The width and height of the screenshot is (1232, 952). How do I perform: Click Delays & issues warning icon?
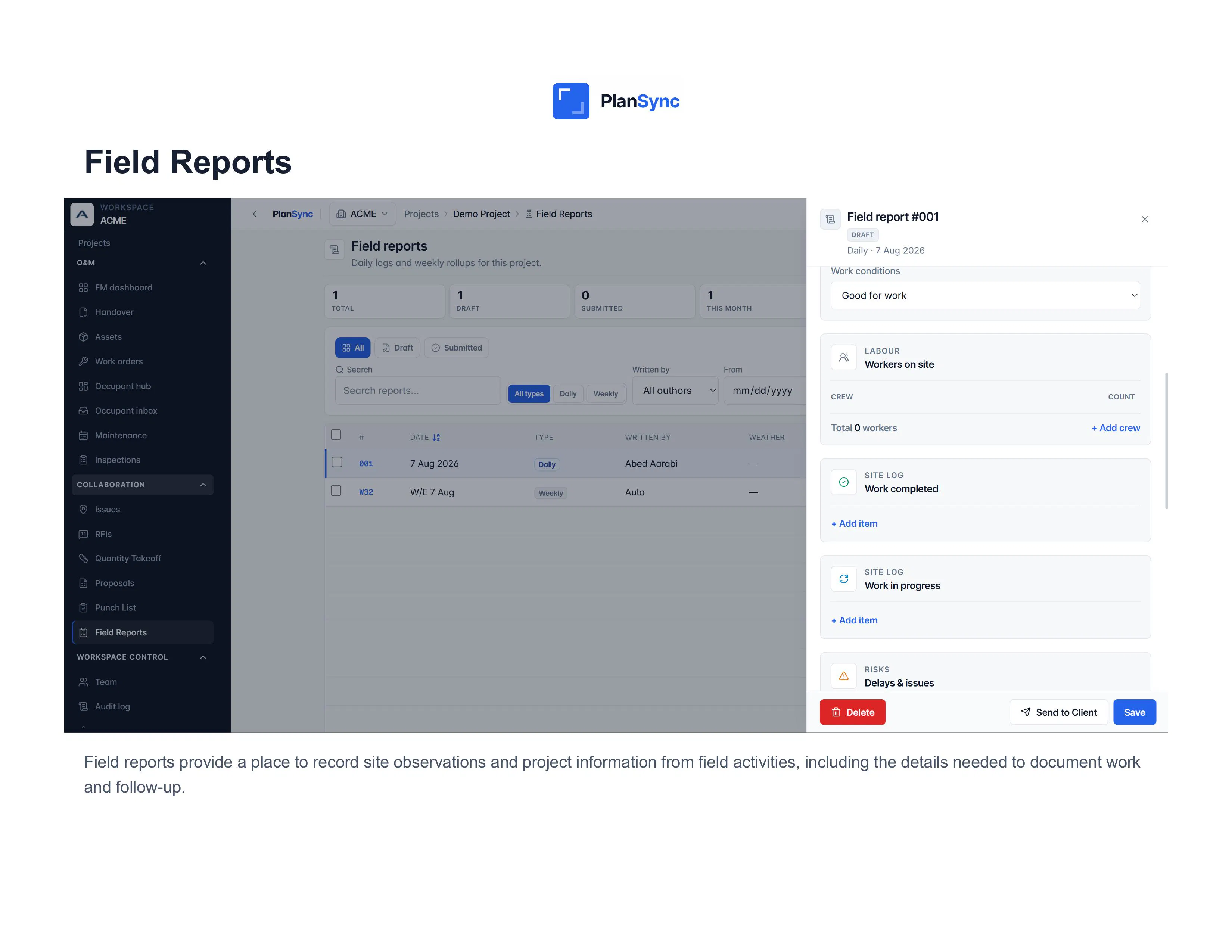click(x=844, y=676)
